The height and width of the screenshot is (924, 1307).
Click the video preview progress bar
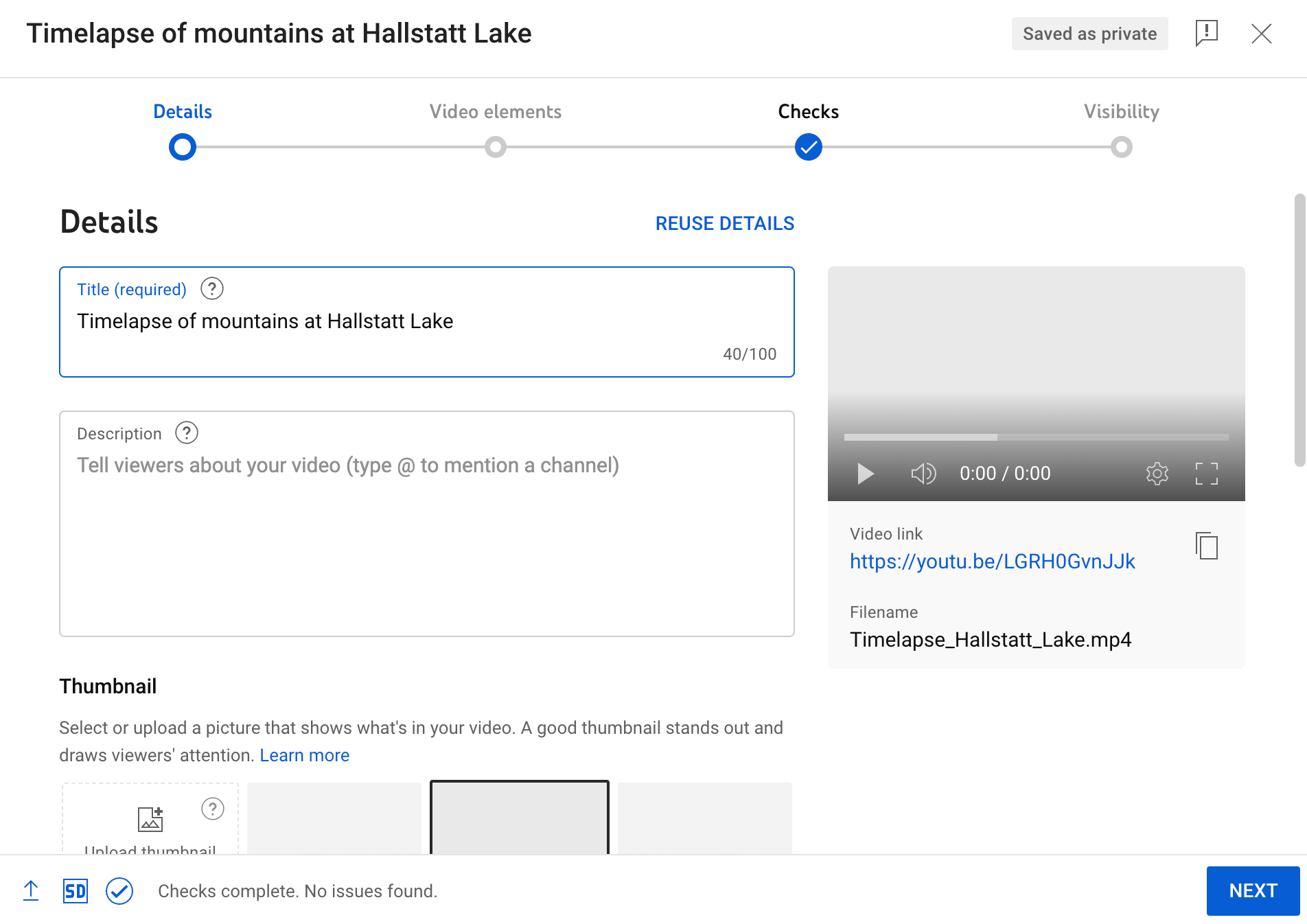click(1036, 437)
